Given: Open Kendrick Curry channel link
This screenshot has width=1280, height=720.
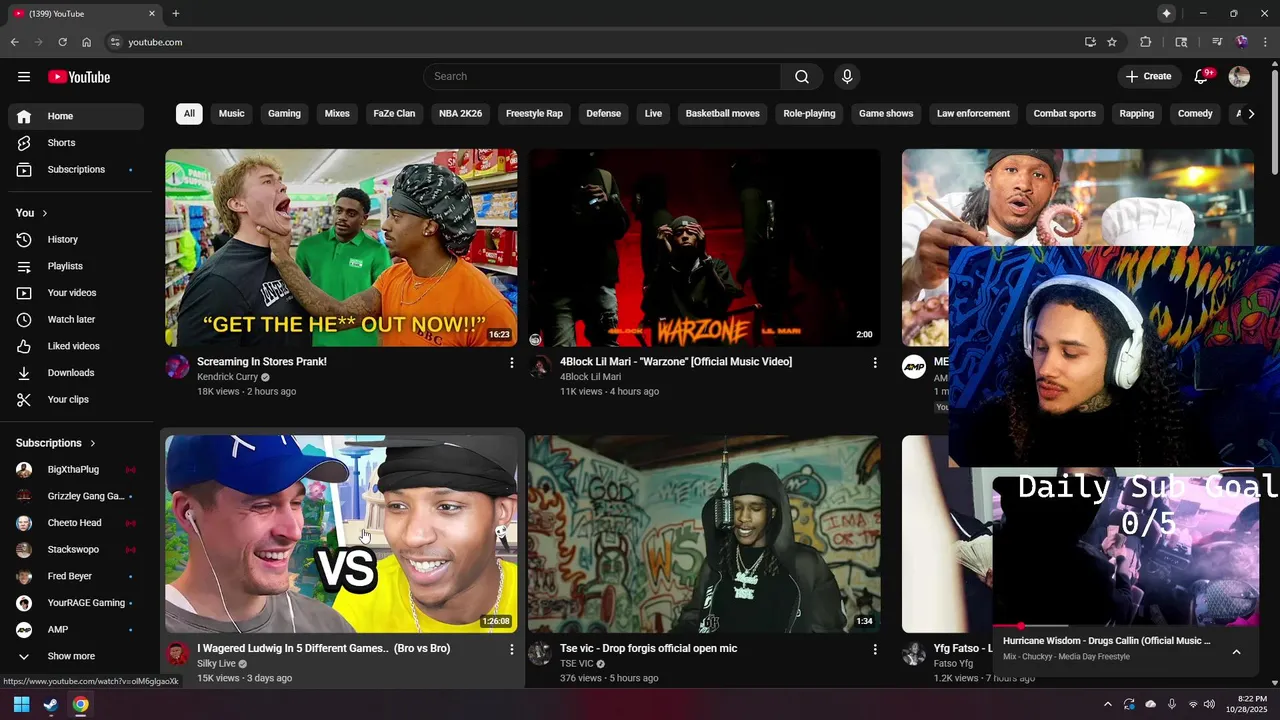Looking at the screenshot, I should pyautogui.click(x=227, y=377).
